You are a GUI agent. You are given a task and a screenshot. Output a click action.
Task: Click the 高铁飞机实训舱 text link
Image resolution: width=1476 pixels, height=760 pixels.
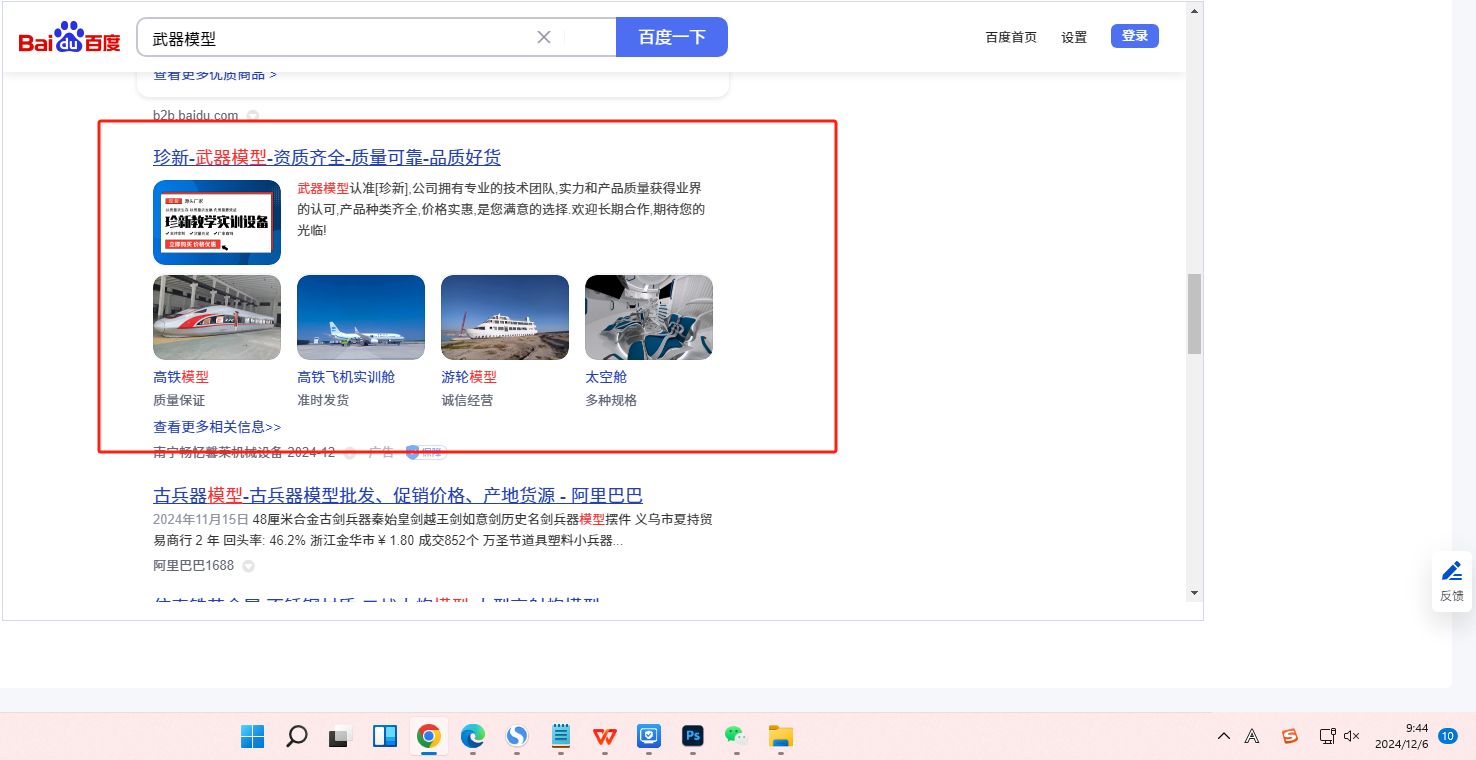coord(346,377)
